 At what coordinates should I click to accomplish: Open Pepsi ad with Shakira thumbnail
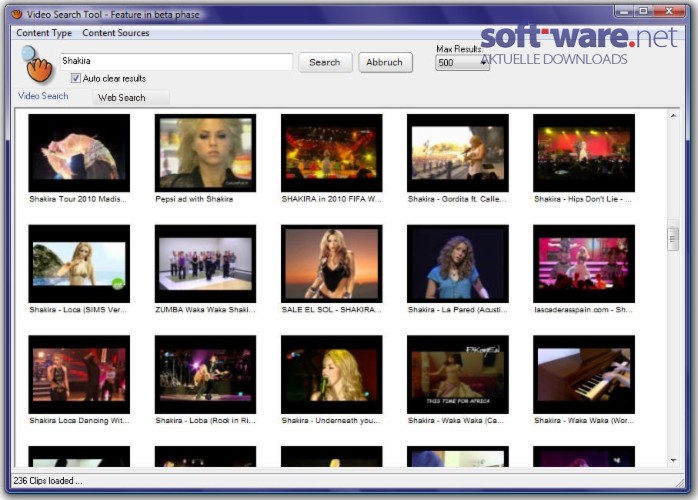click(205, 153)
